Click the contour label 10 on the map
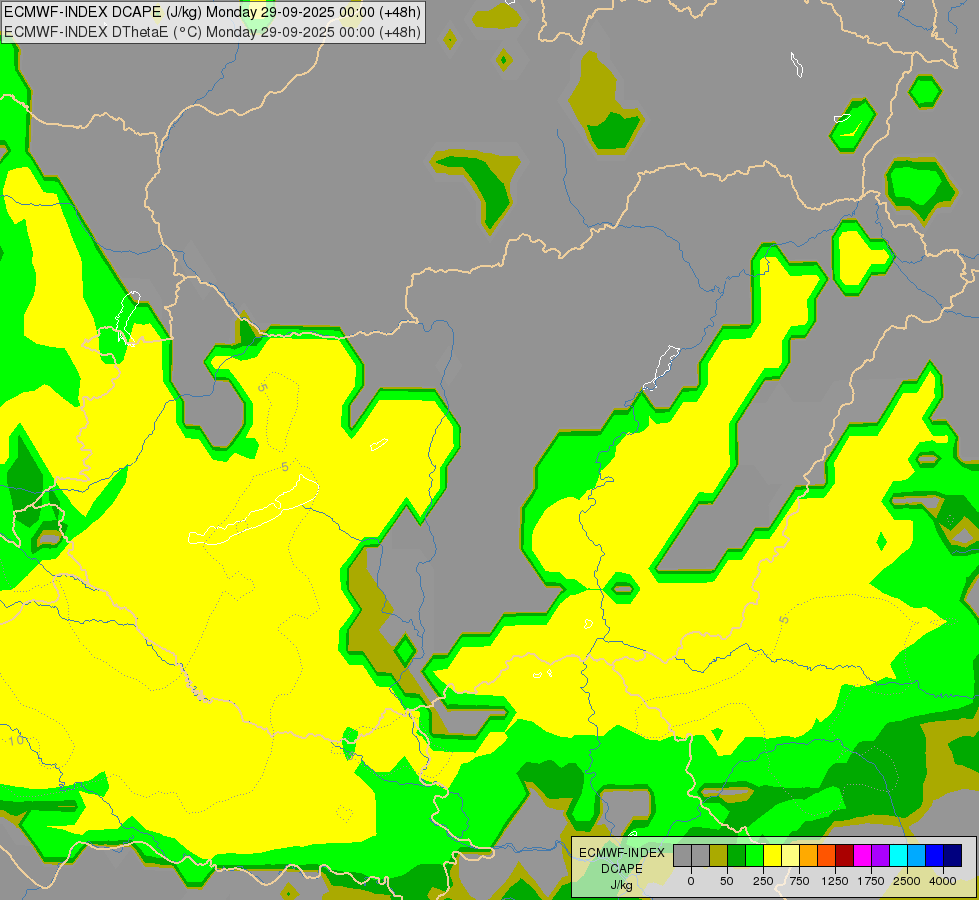979x900 pixels. click(17, 741)
